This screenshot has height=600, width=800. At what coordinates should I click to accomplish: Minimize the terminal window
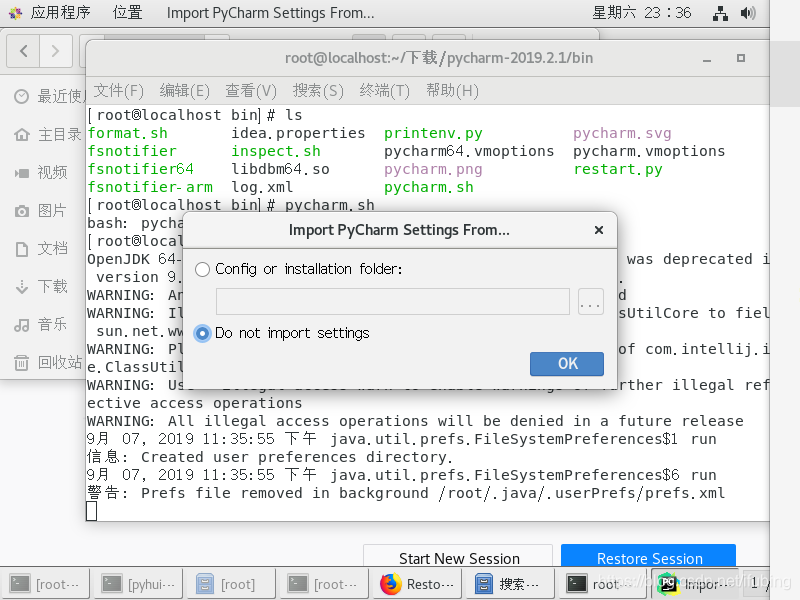click(707, 59)
